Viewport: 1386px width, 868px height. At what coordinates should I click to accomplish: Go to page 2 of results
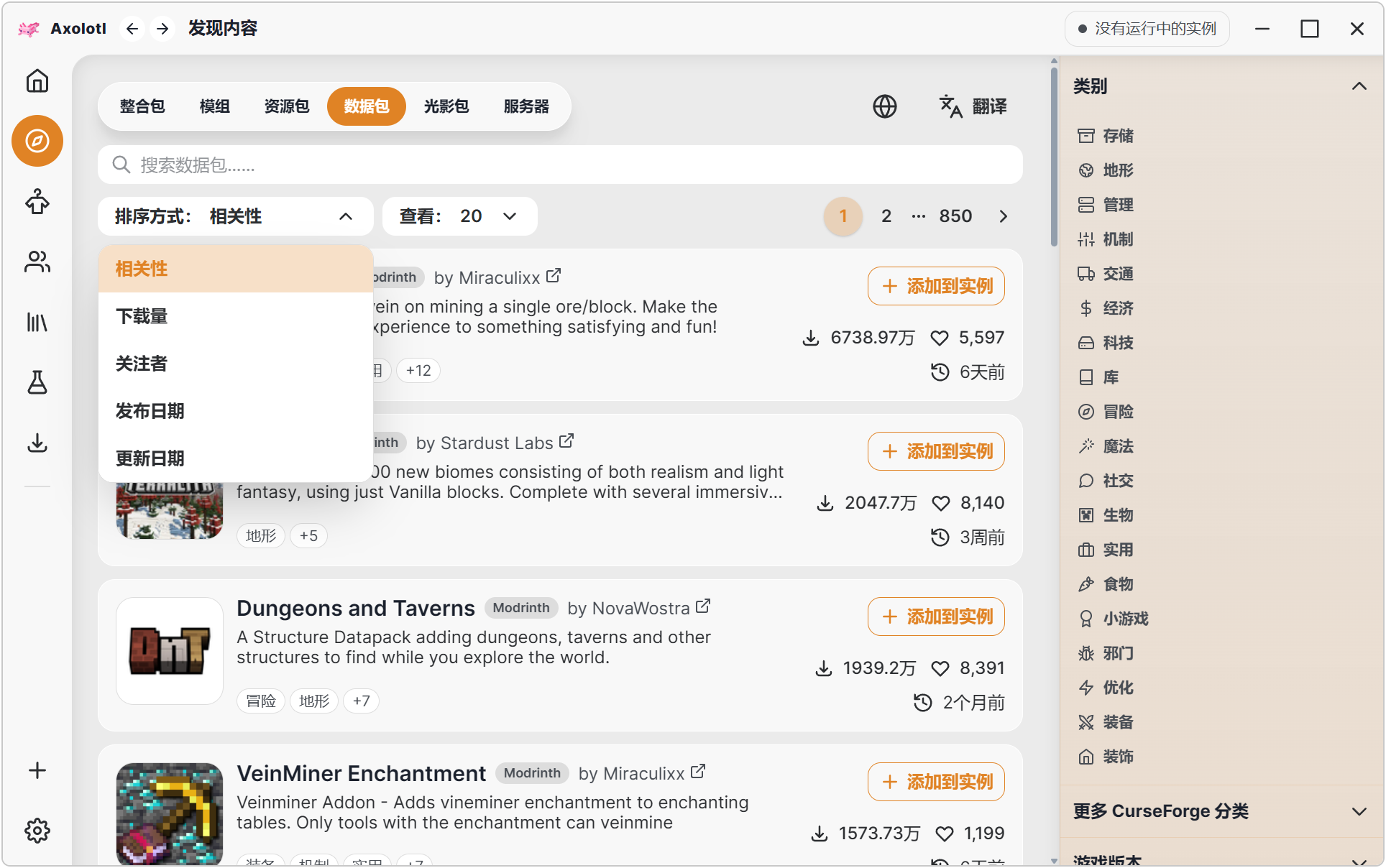pos(886,216)
